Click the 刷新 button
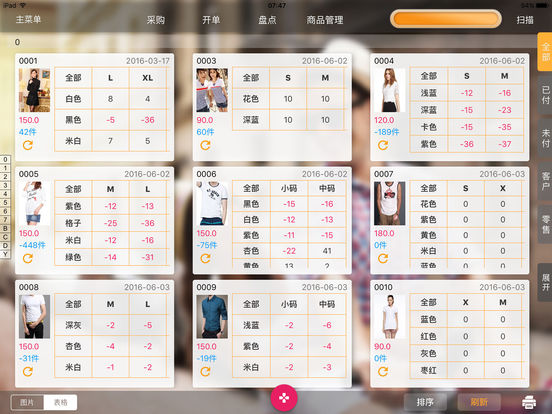The image size is (552, 414). [479, 402]
